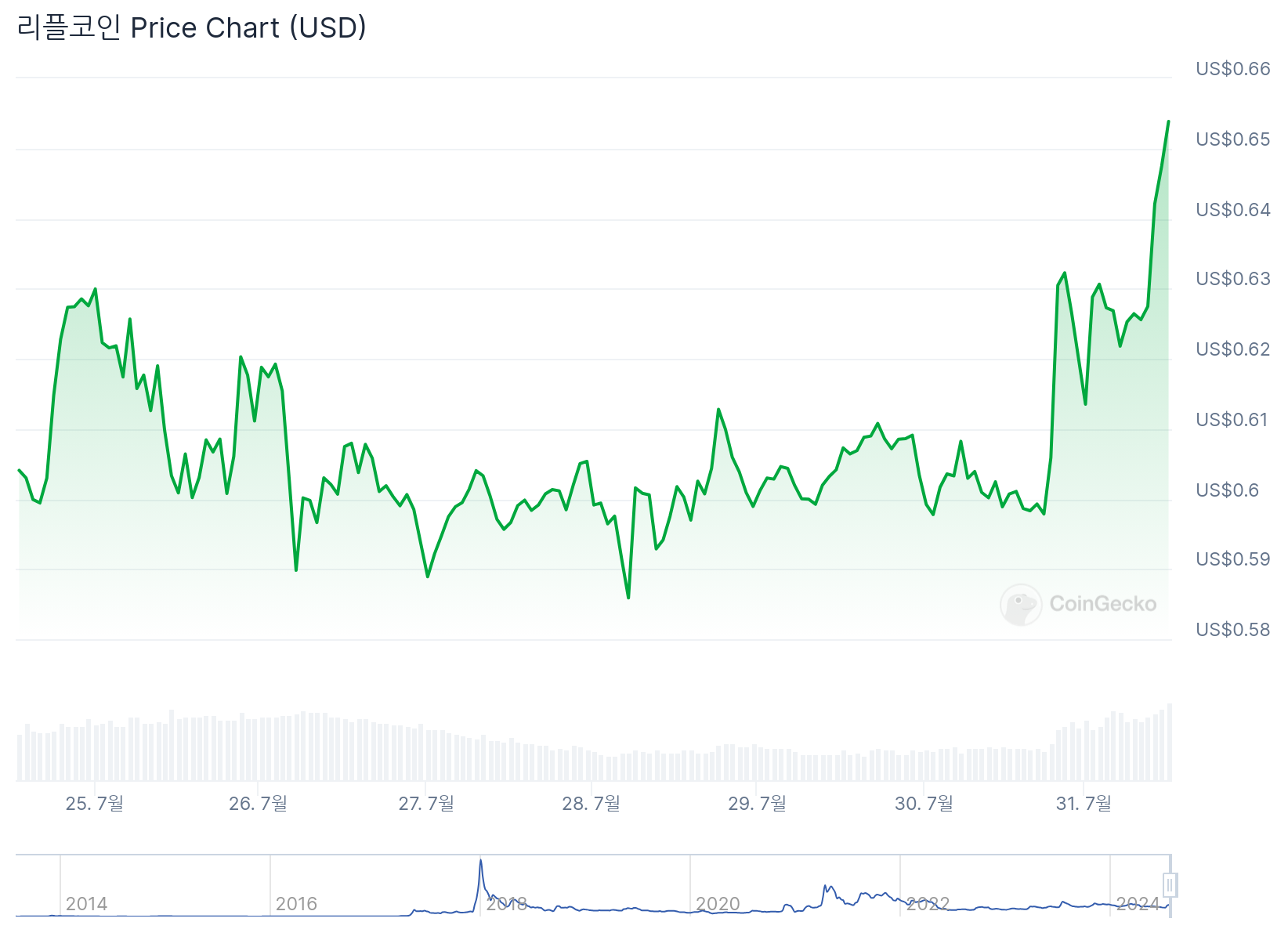Viewport: 1288px width, 940px height.
Task: Click the 리플코인 Price Chart (USD) title
Action: click(x=192, y=28)
